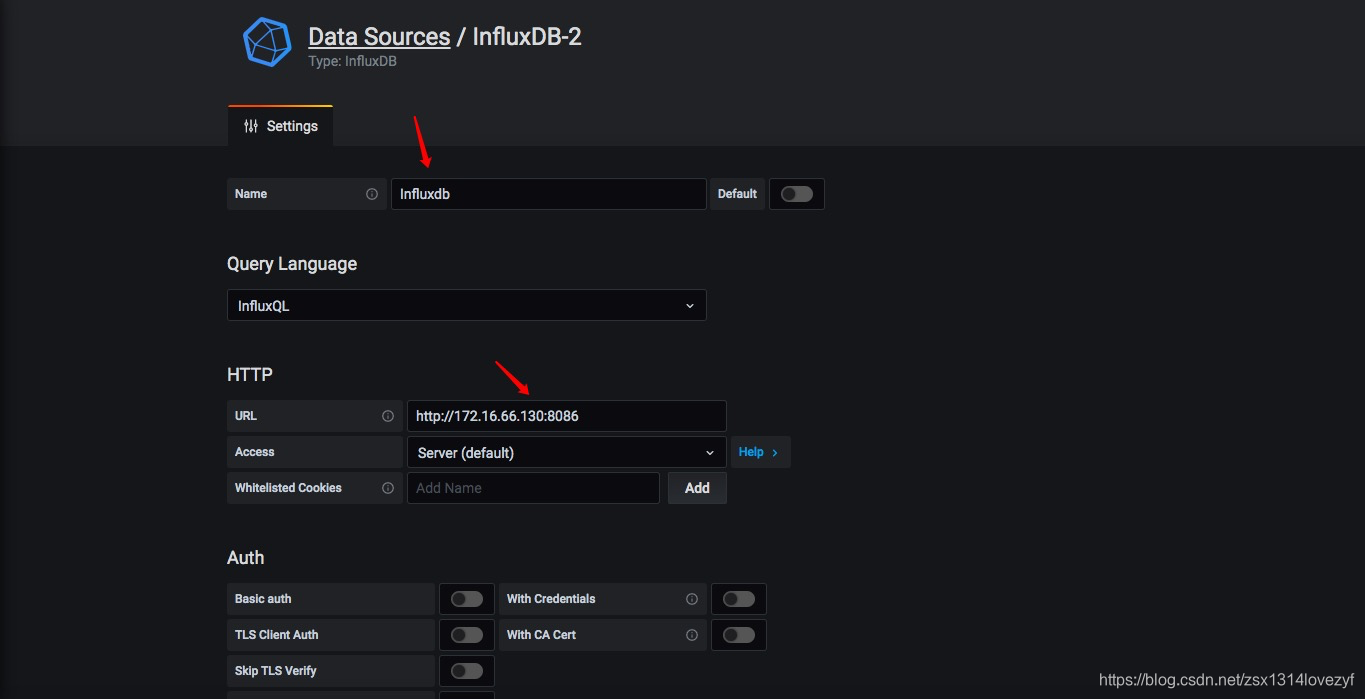
Task: Select the Settings tab
Action: coord(281,126)
